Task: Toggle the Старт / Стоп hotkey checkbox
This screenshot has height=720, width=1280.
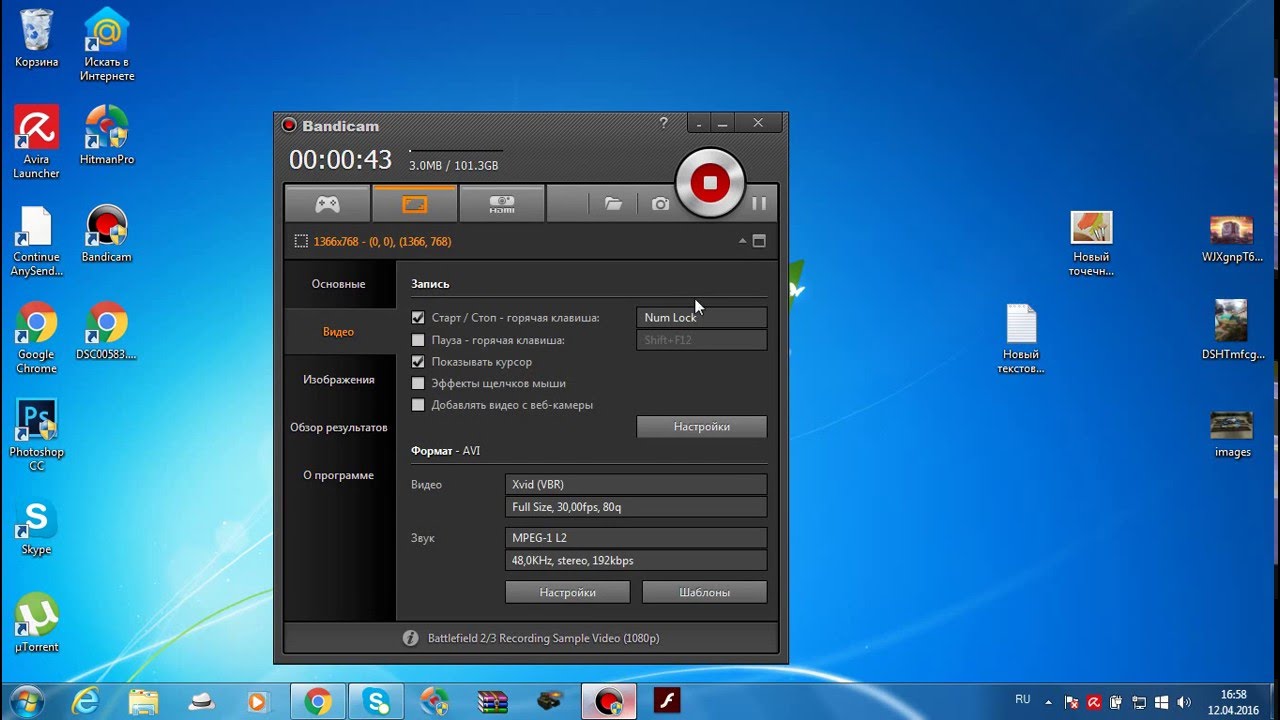Action: 418,318
